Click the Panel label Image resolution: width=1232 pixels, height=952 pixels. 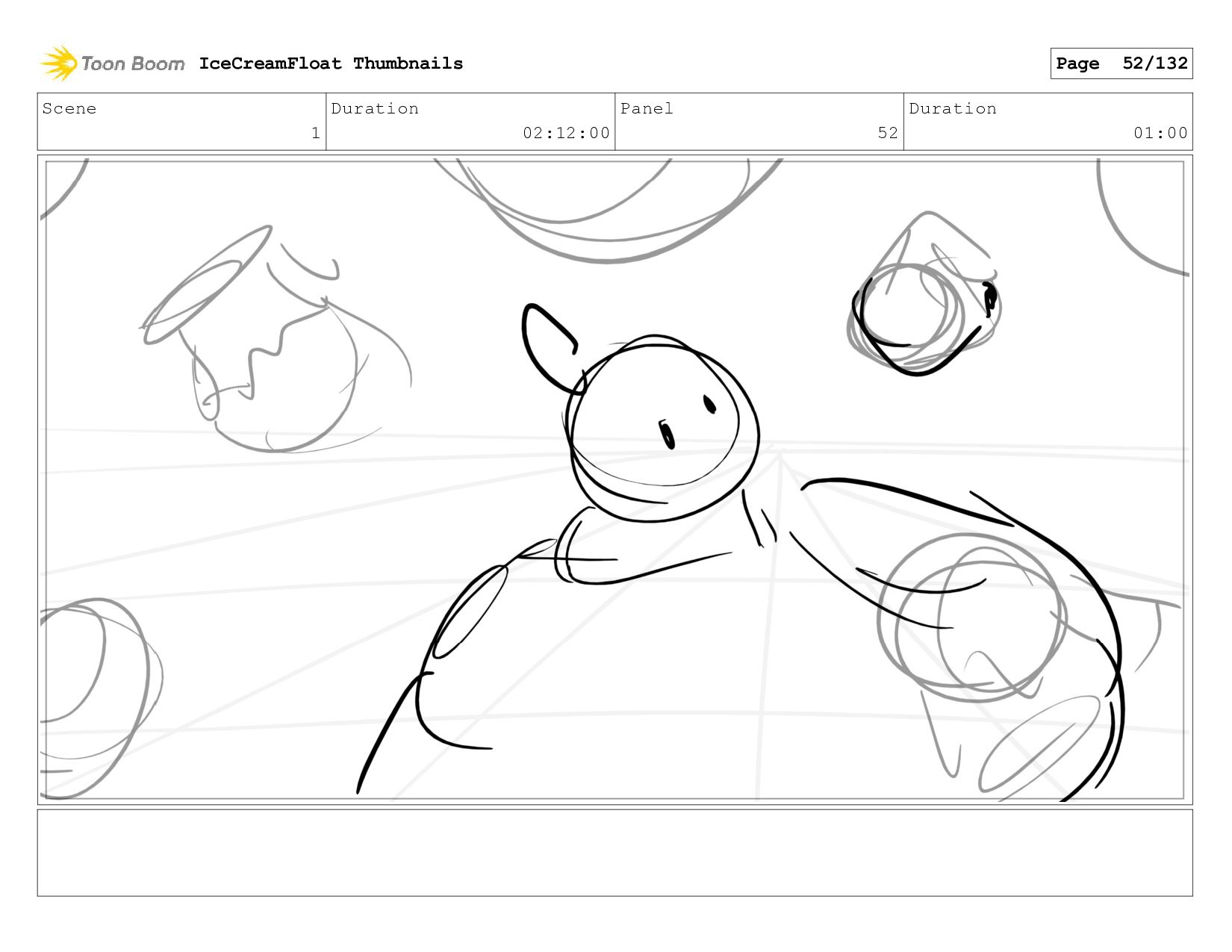click(647, 109)
